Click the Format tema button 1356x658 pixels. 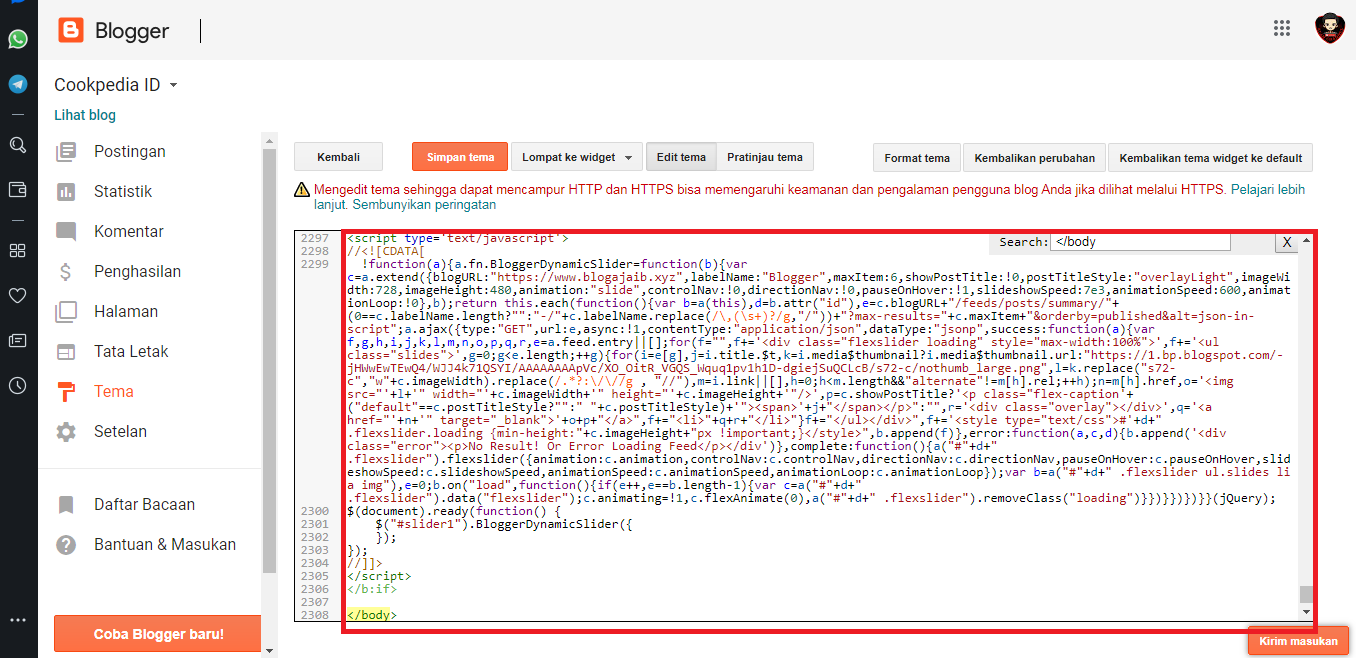pyautogui.click(x=917, y=158)
